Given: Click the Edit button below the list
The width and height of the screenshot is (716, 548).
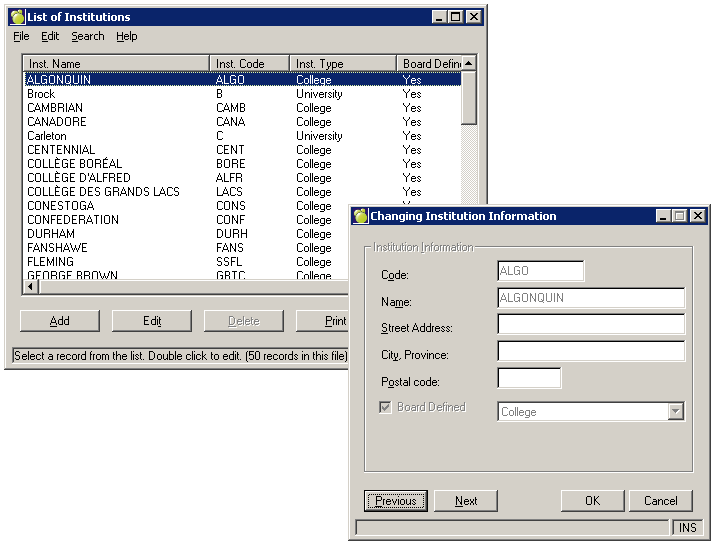Looking at the screenshot, I should pyautogui.click(x=151, y=321).
